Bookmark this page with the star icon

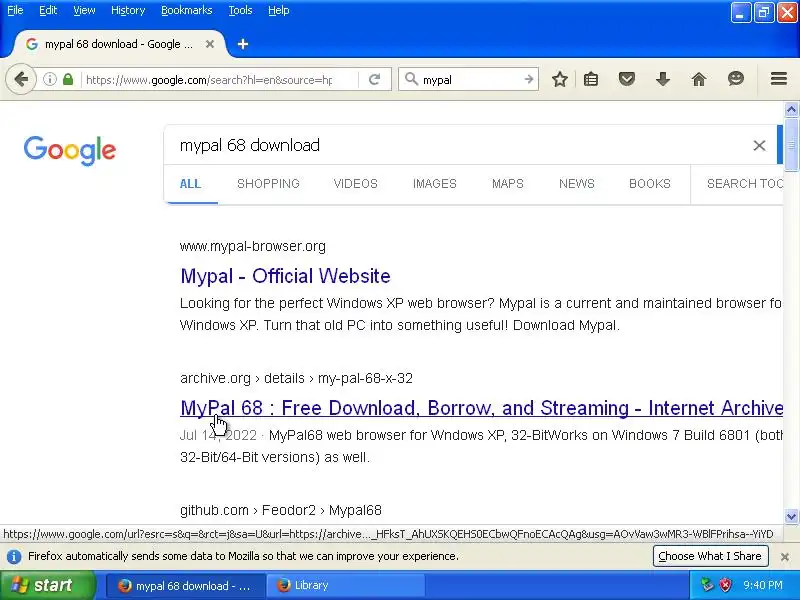tap(560, 79)
